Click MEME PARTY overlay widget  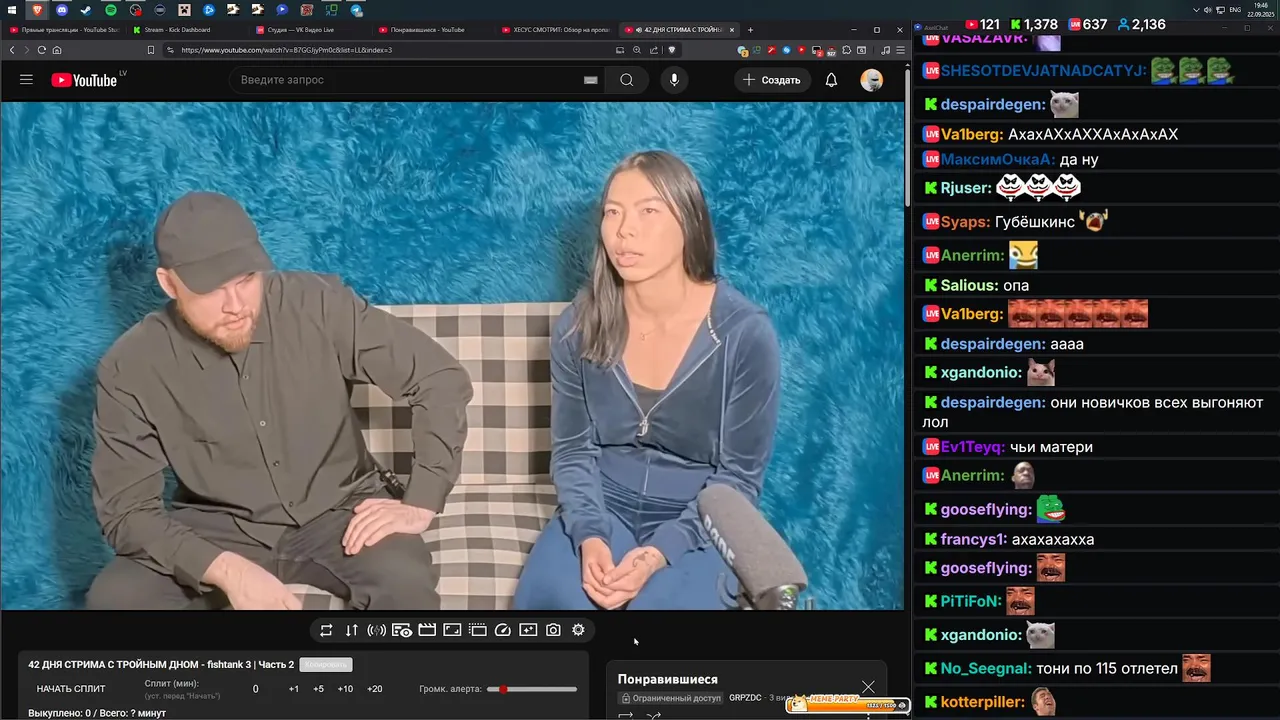[848, 703]
